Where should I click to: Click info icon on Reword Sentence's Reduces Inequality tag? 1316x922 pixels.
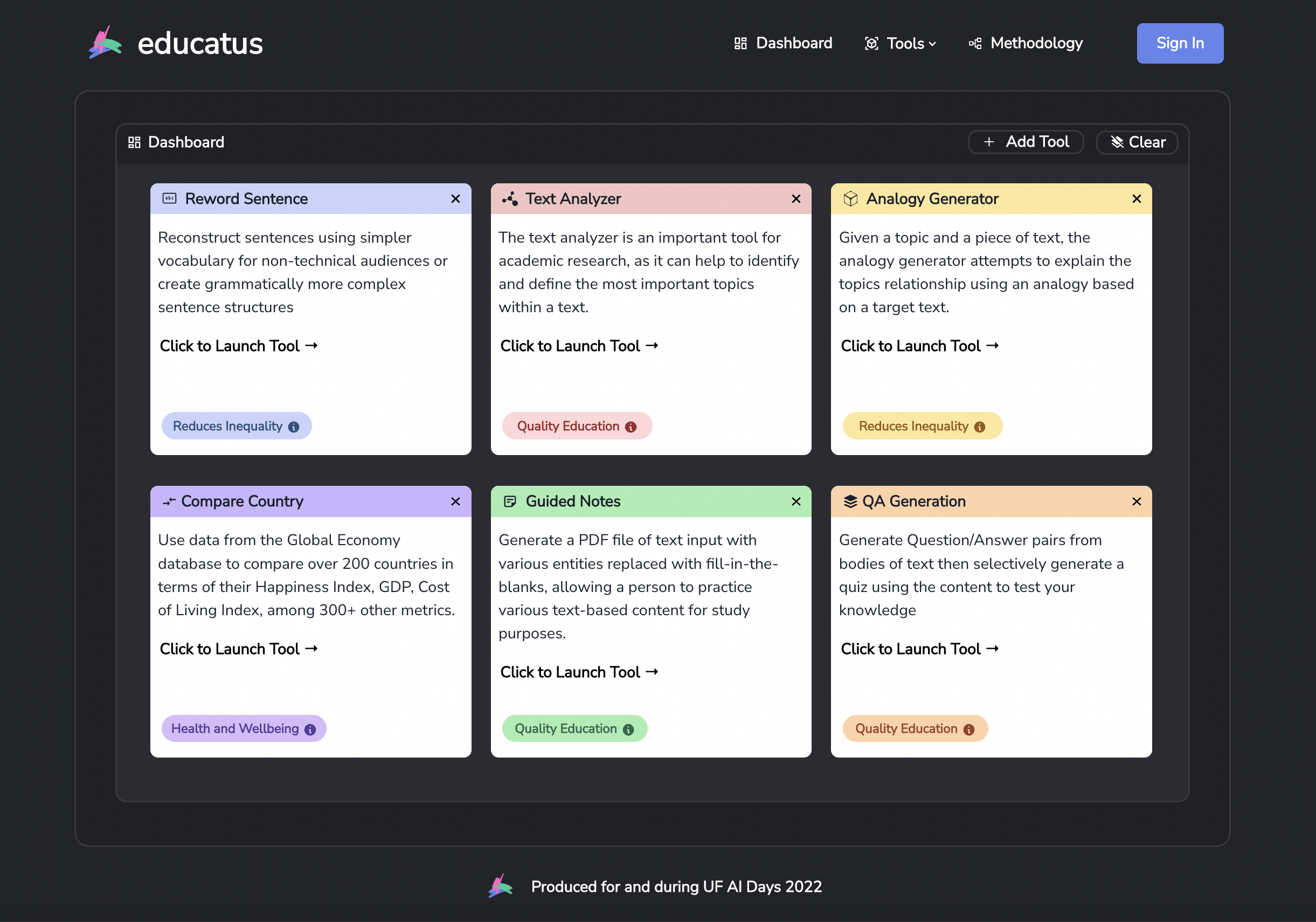[x=294, y=426]
